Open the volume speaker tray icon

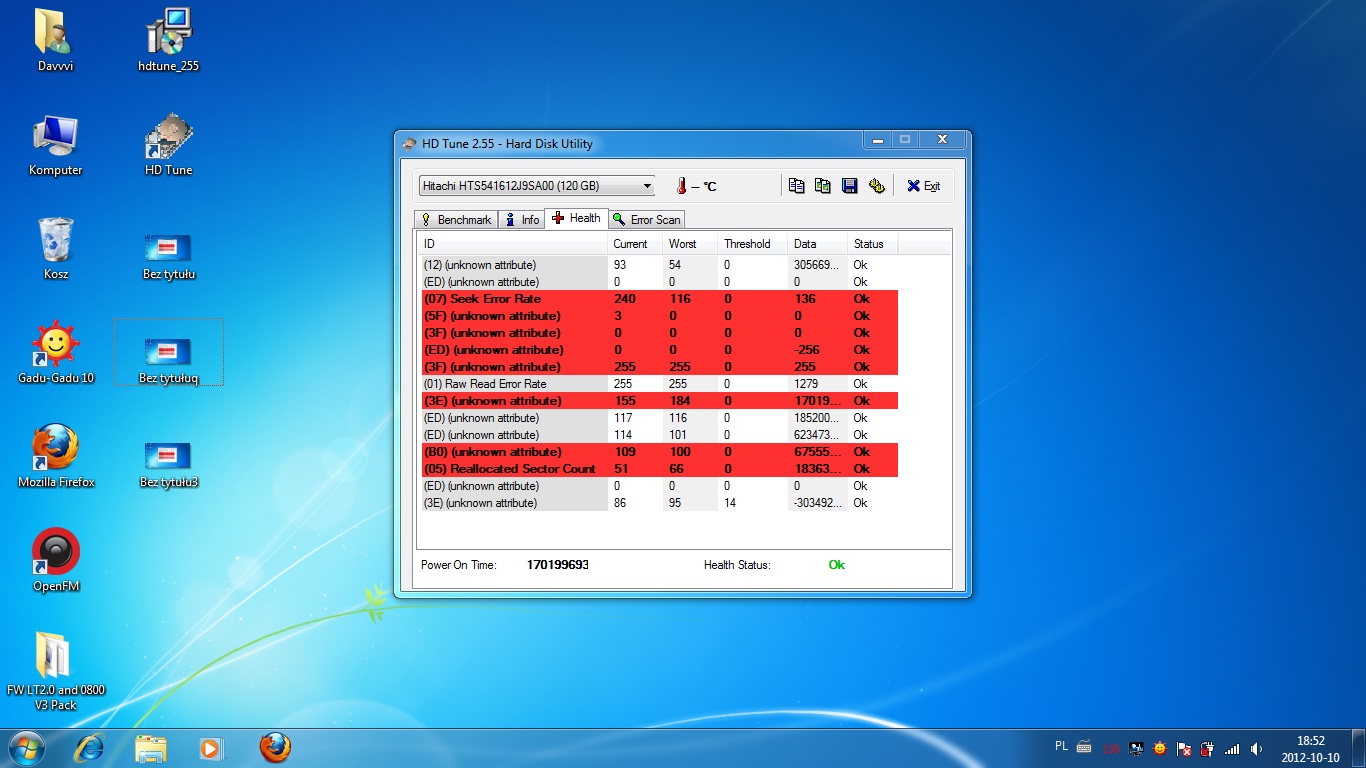coord(1256,748)
